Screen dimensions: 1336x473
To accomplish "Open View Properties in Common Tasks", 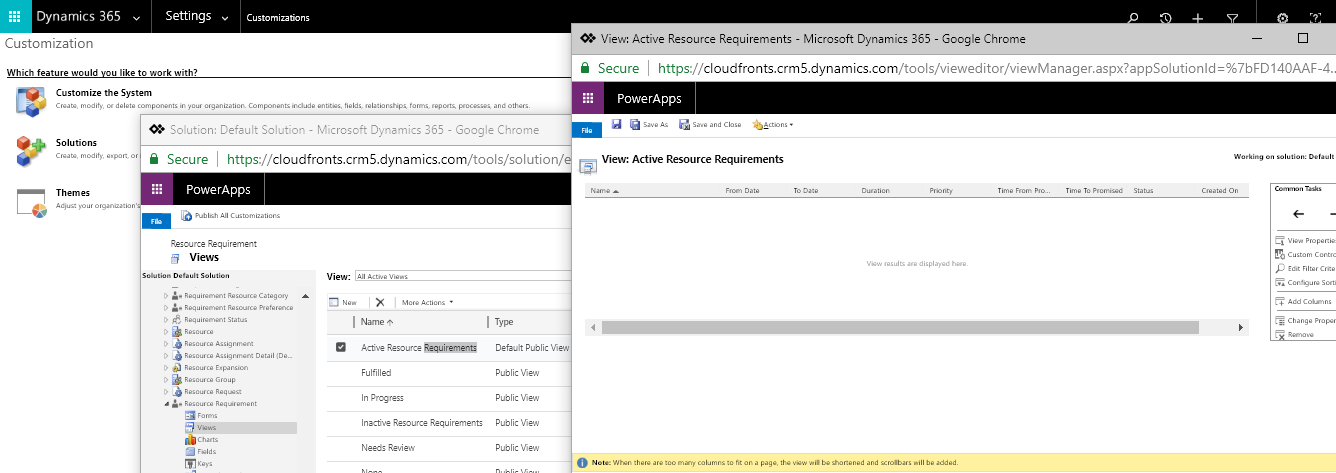I will pos(1305,241).
